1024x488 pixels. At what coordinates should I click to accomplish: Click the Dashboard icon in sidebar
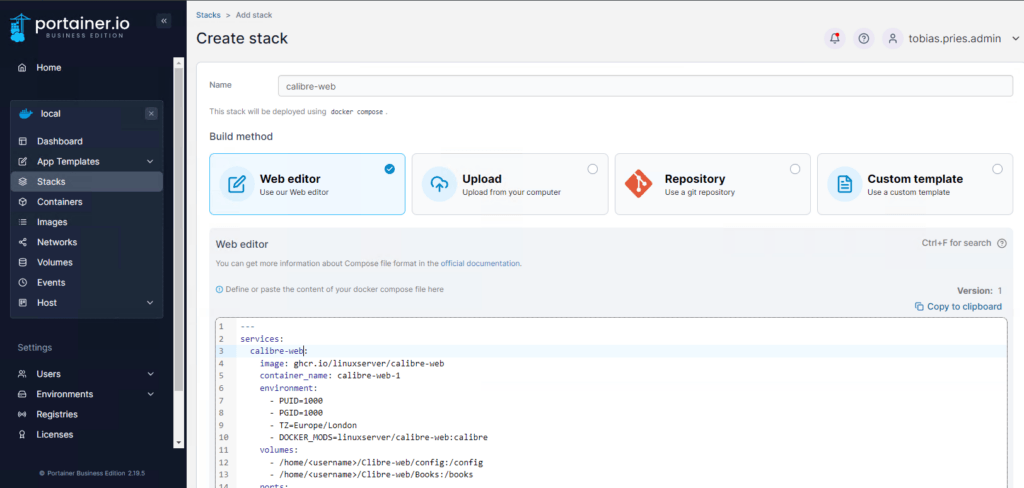pyautogui.click(x=23, y=141)
